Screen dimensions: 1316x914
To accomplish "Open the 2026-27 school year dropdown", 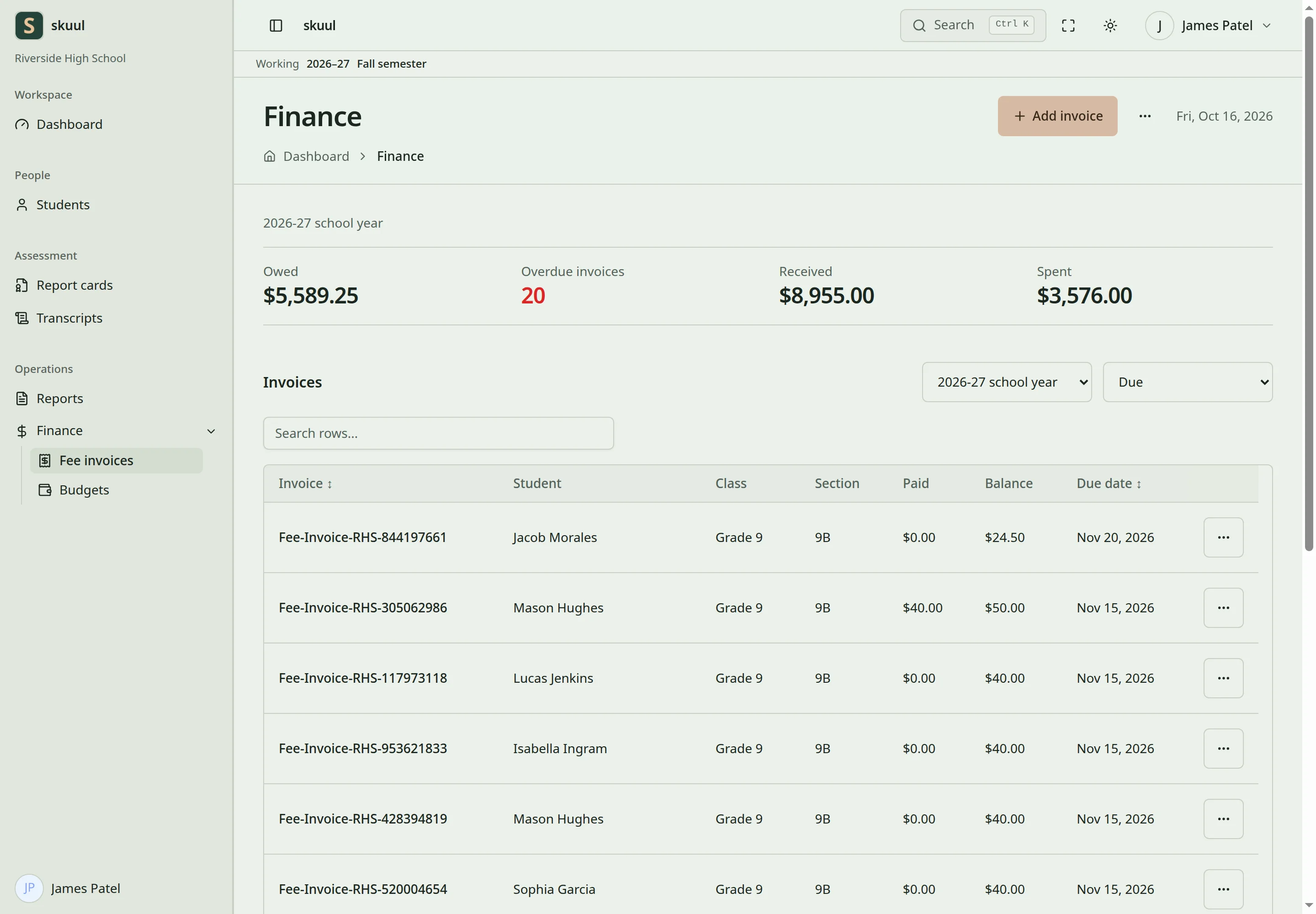I will (1007, 382).
